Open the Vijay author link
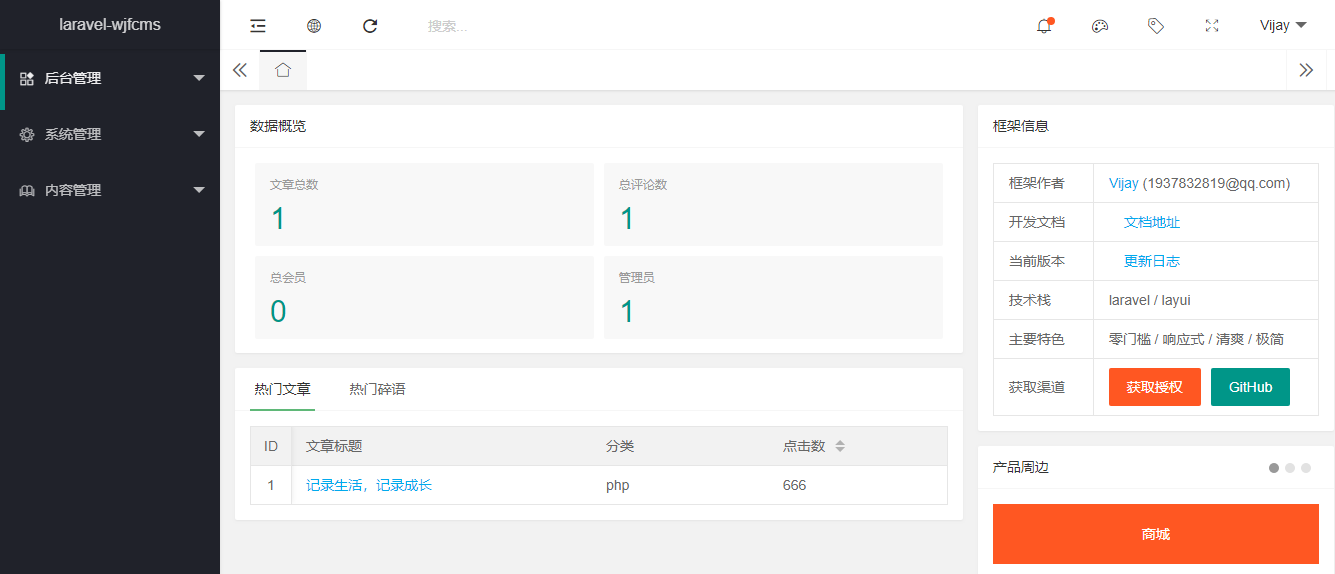The width and height of the screenshot is (1335, 574). [1124, 183]
